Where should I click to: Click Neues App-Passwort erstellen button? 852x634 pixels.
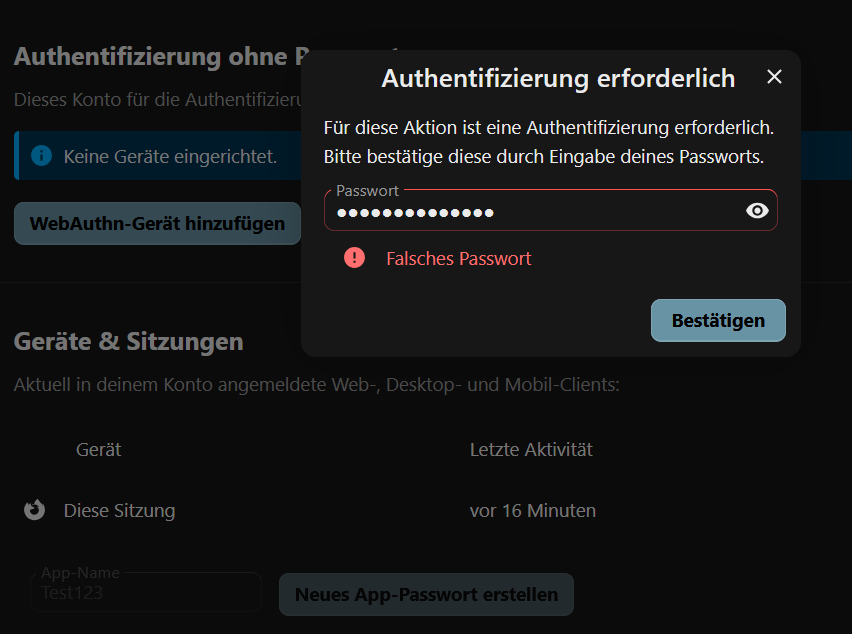coord(426,594)
